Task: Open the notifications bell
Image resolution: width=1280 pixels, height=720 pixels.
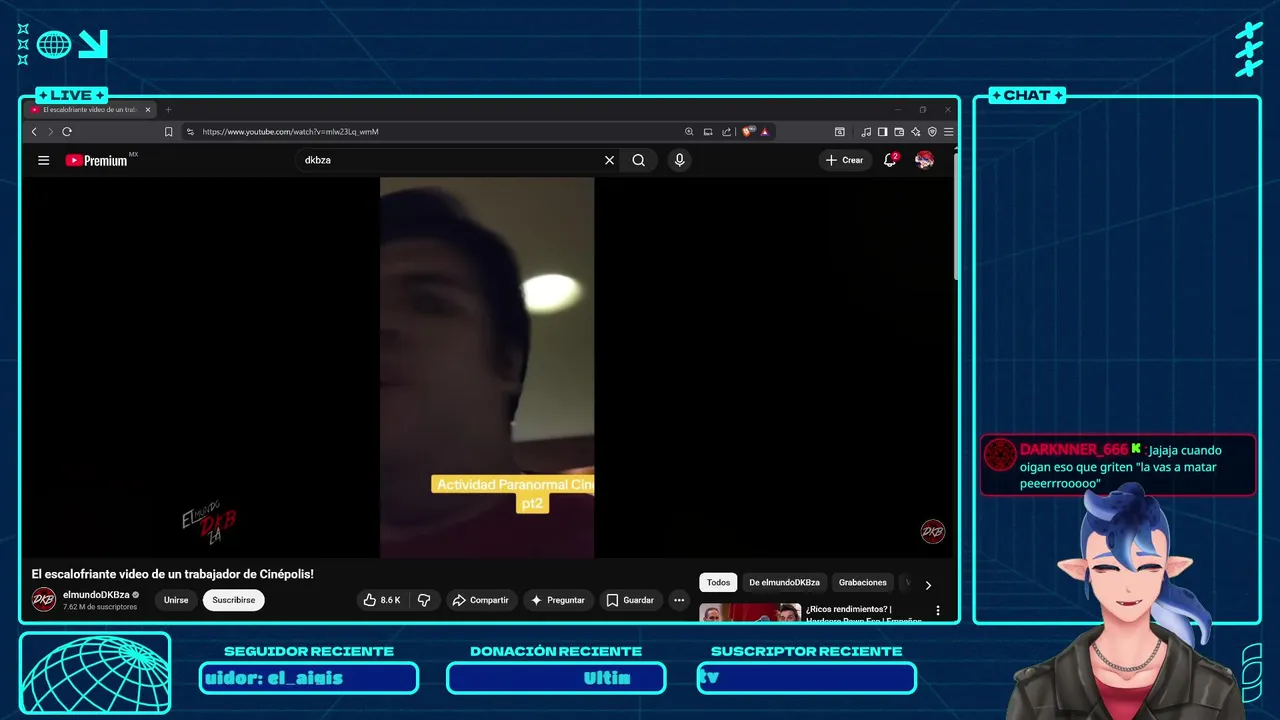Action: (890, 160)
